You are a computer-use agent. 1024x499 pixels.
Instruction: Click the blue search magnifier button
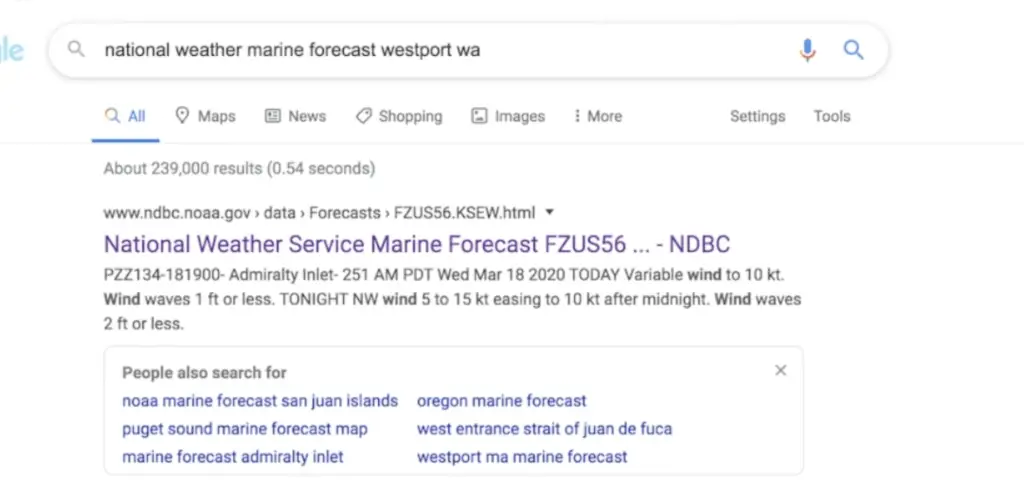point(853,50)
